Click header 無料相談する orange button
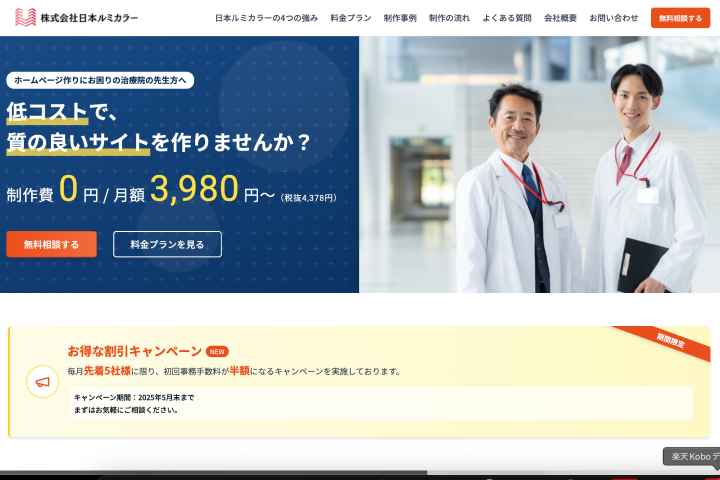 pyautogui.click(x=680, y=18)
